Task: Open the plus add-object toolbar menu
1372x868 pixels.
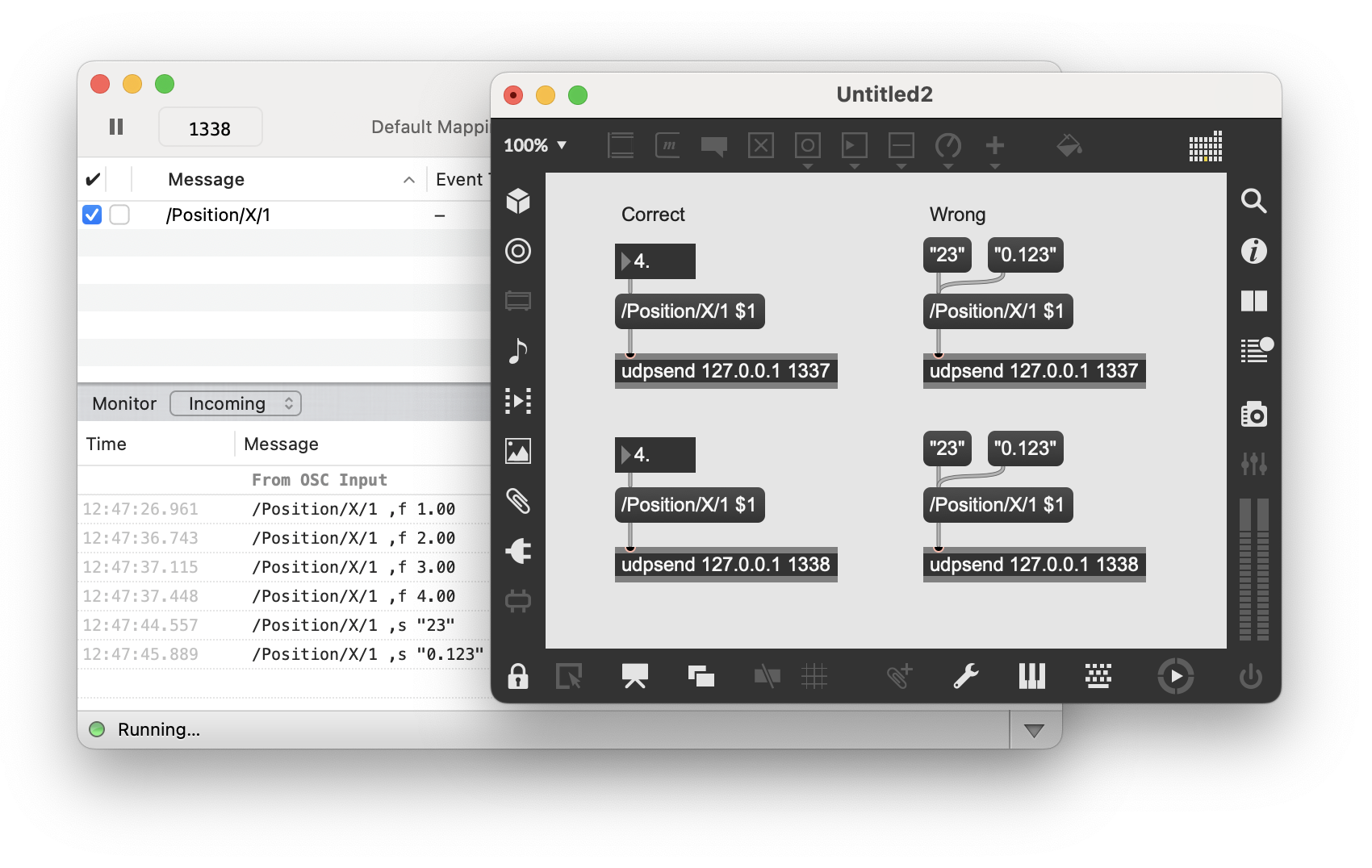Action: pyautogui.click(x=995, y=146)
